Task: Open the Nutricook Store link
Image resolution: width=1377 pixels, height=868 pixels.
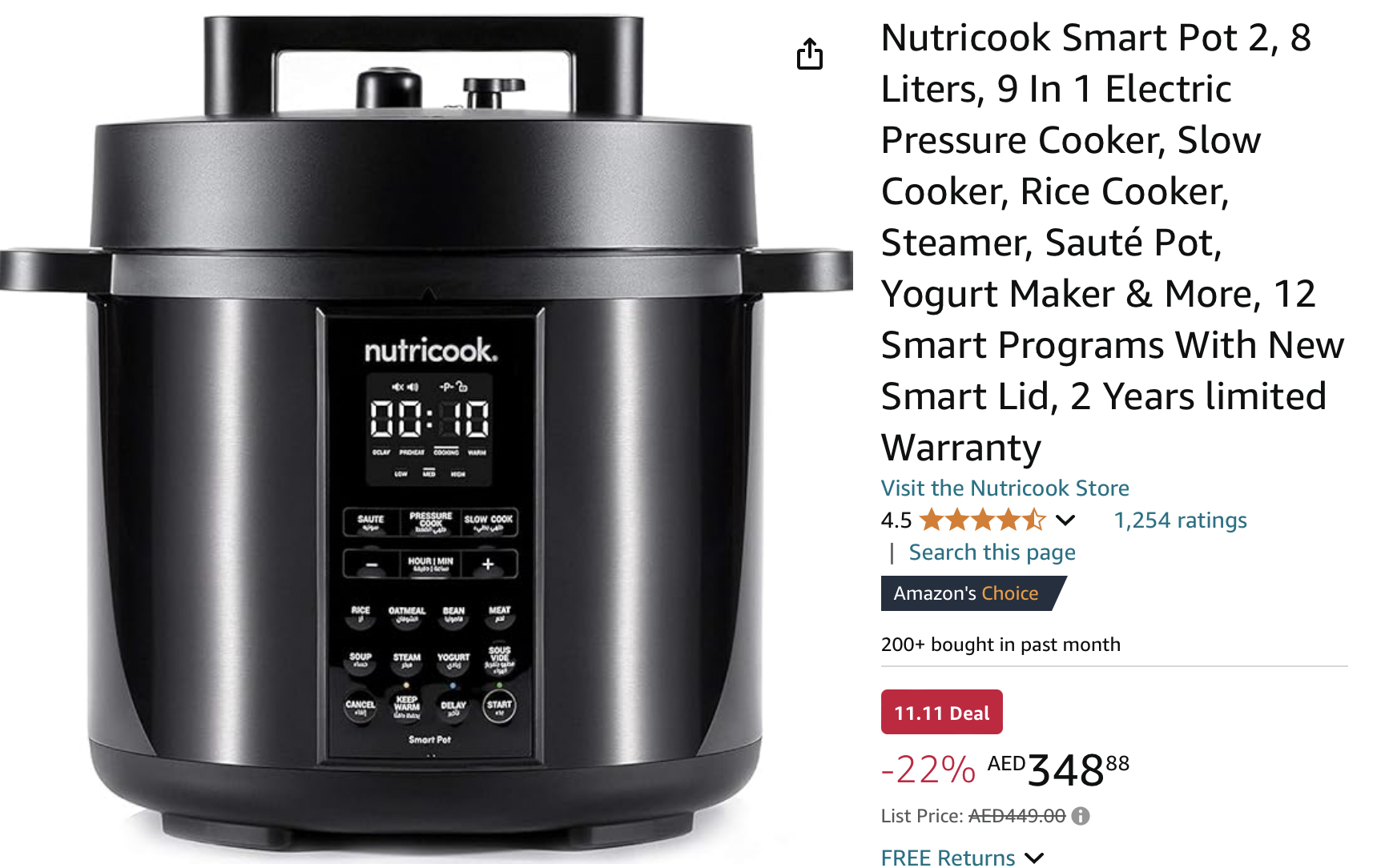Action: [1005, 488]
